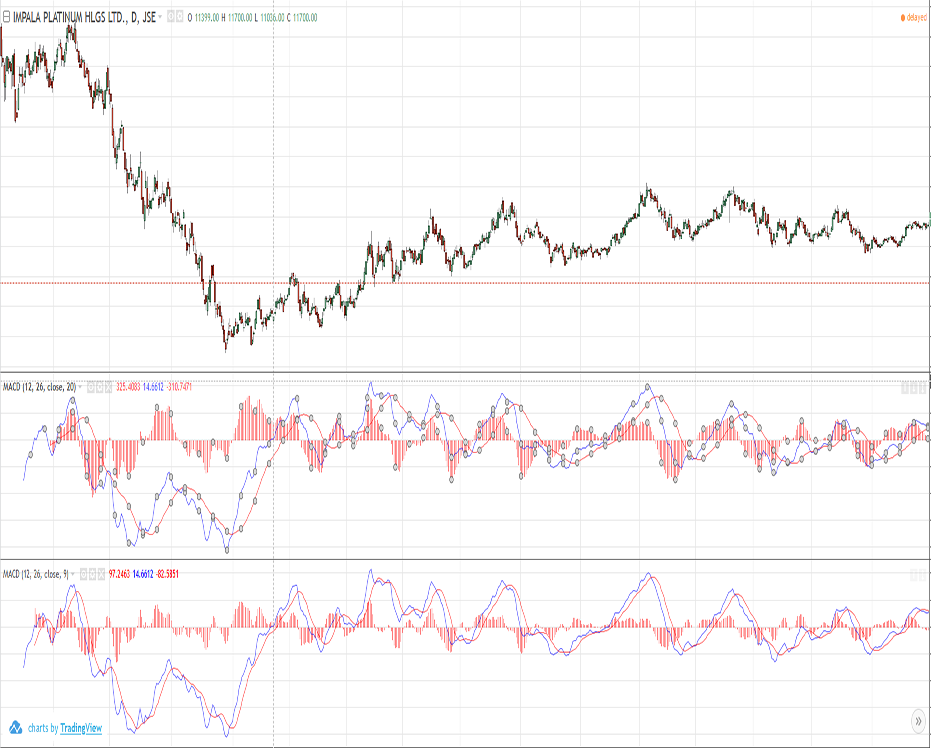The height and width of the screenshot is (748, 931).
Task: Click blue MACD value 14.6612 in lower pane
Action: pyautogui.click(x=142, y=574)
